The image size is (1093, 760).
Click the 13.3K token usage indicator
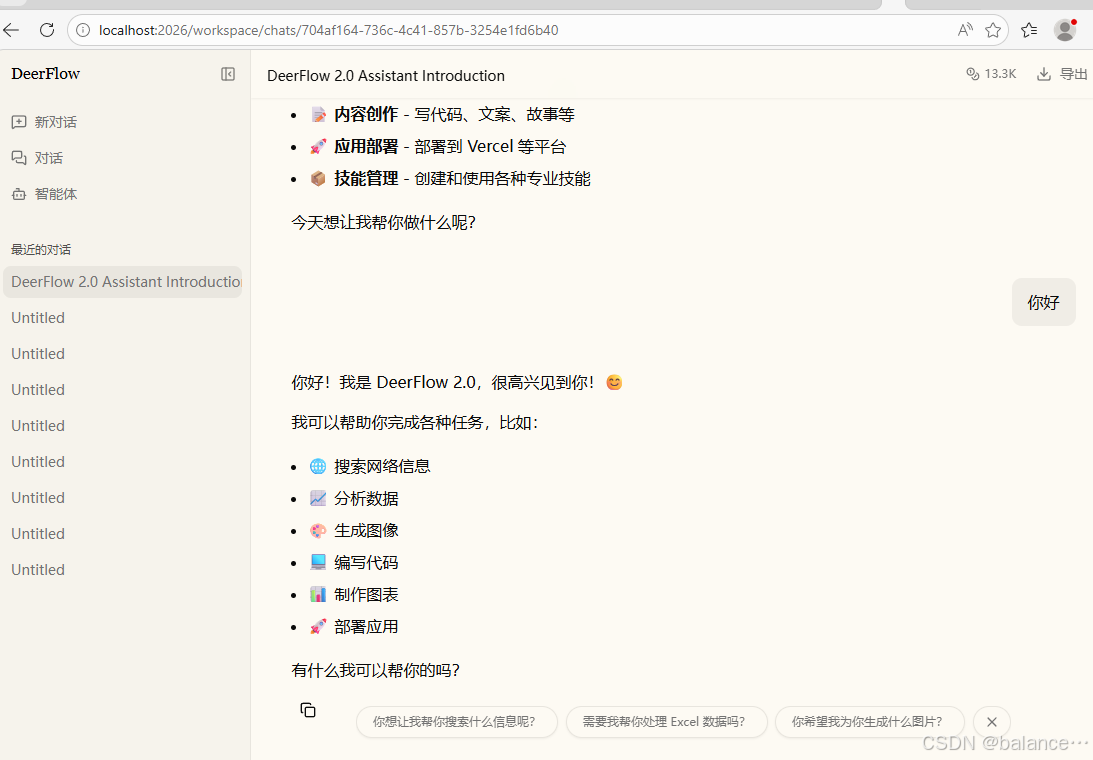coord(991,74)
